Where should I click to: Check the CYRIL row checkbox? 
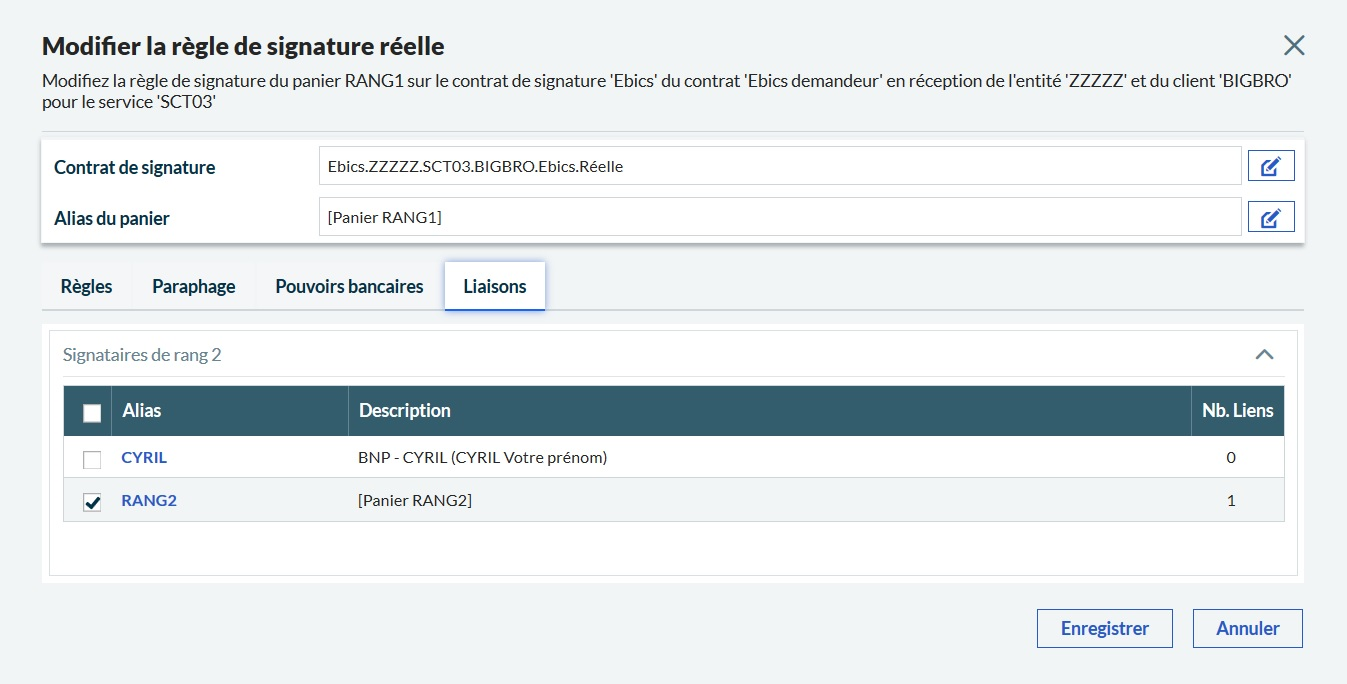coord(92,459)
